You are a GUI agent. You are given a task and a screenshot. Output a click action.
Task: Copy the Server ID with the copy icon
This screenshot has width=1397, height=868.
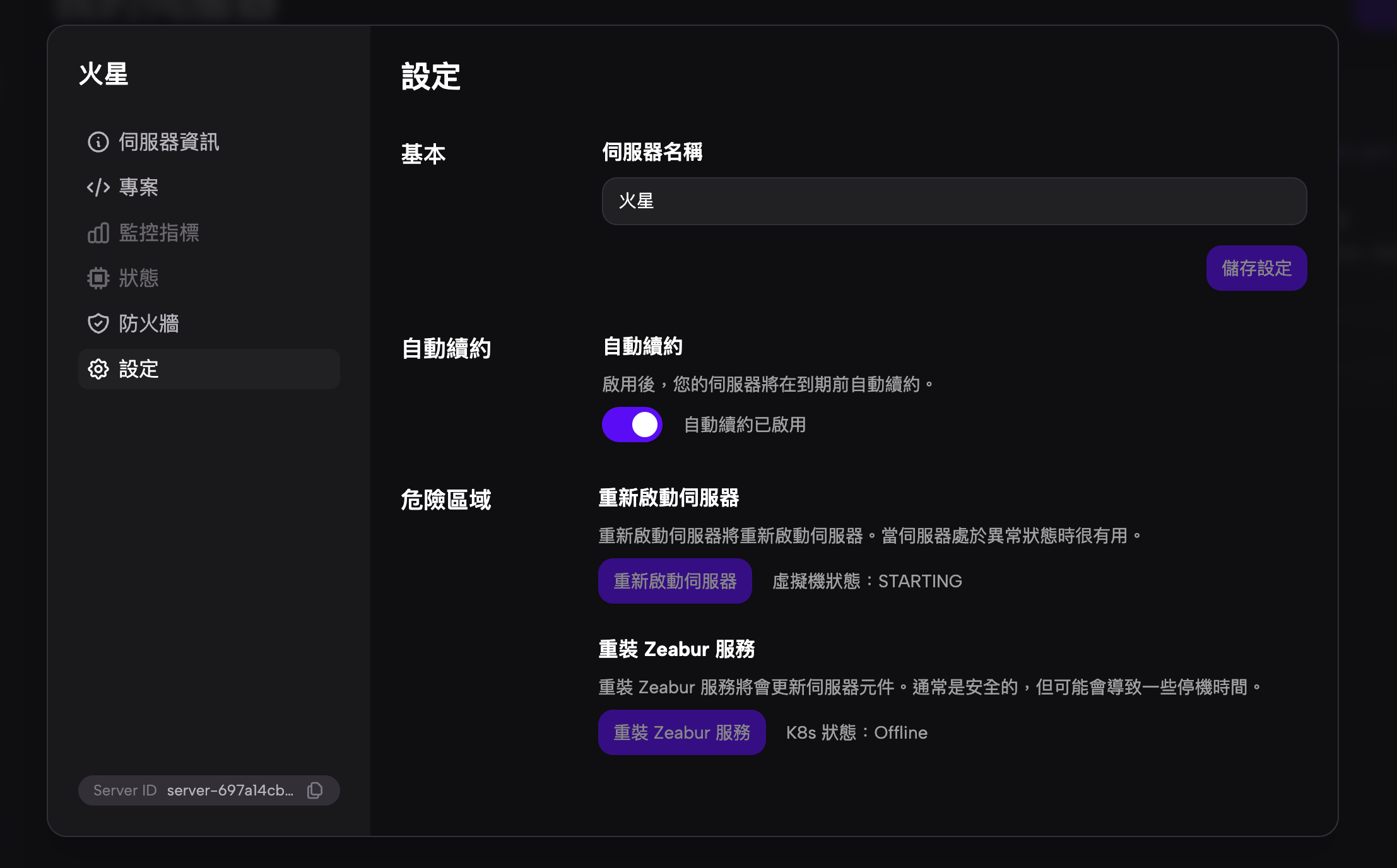pos(315,790)
